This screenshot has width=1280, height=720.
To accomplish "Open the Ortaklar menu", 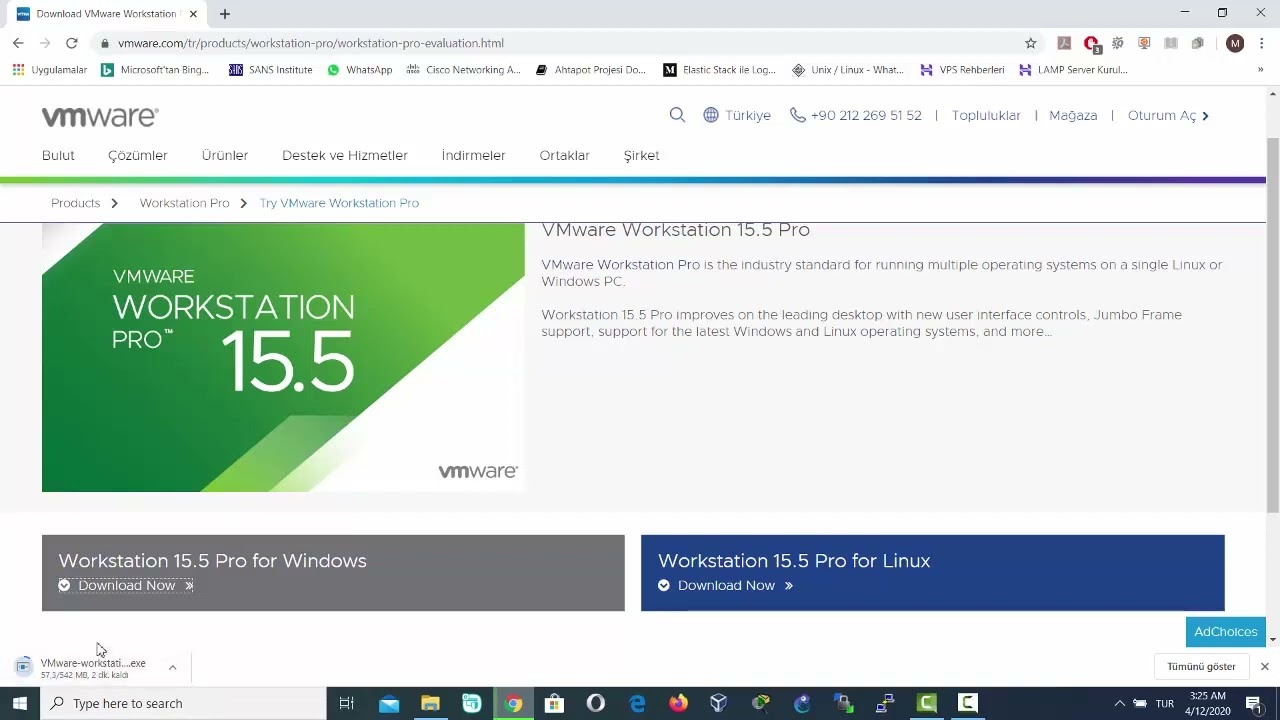I will (564, 155).
